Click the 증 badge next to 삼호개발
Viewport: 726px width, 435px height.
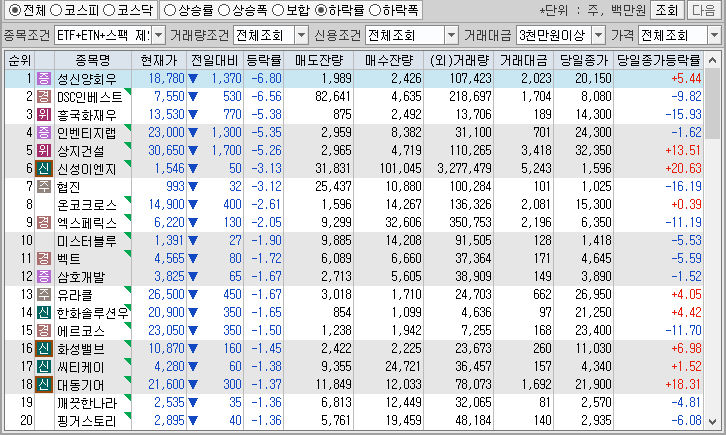pos(44,277)
